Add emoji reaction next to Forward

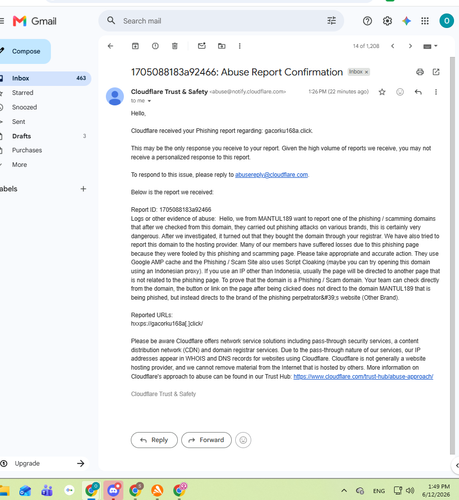pyautogui.click(x=243, y=440)
